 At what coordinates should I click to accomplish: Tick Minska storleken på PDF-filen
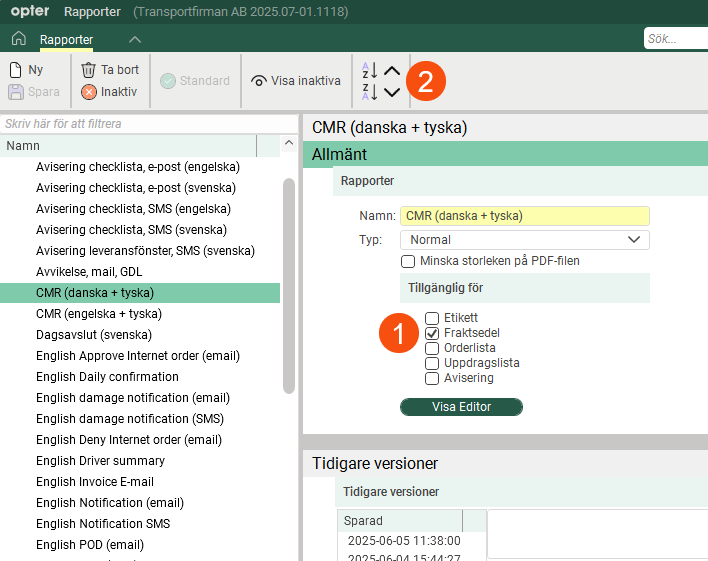[408, 261]
